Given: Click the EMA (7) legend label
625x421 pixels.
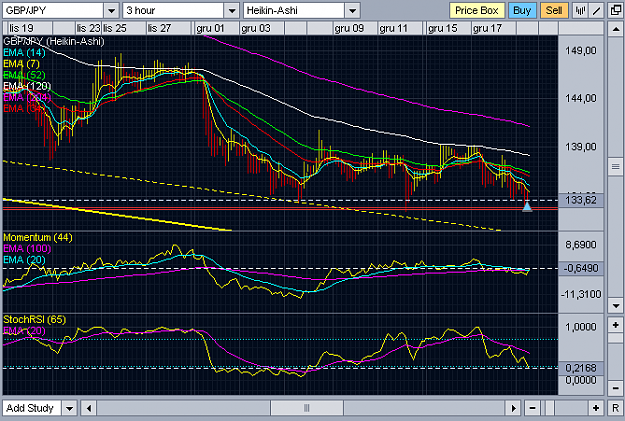Looking at the screenshot, I should pyautogui.click(x=21, y=64).
